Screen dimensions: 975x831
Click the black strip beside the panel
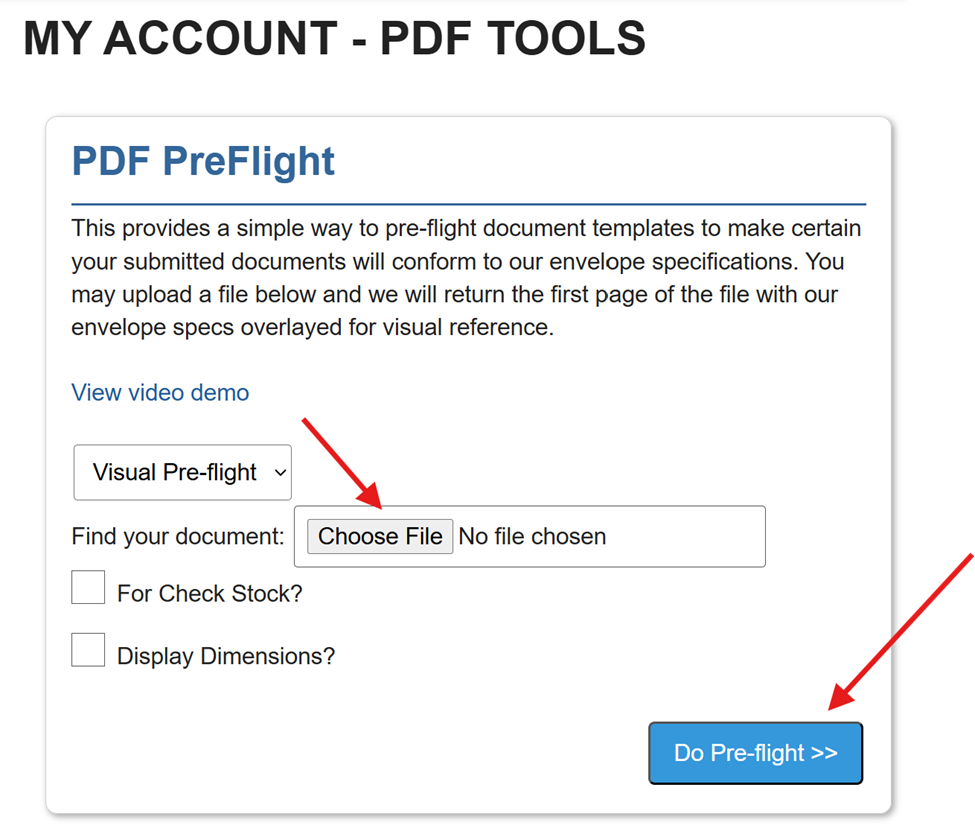click(x=940, y=300)
